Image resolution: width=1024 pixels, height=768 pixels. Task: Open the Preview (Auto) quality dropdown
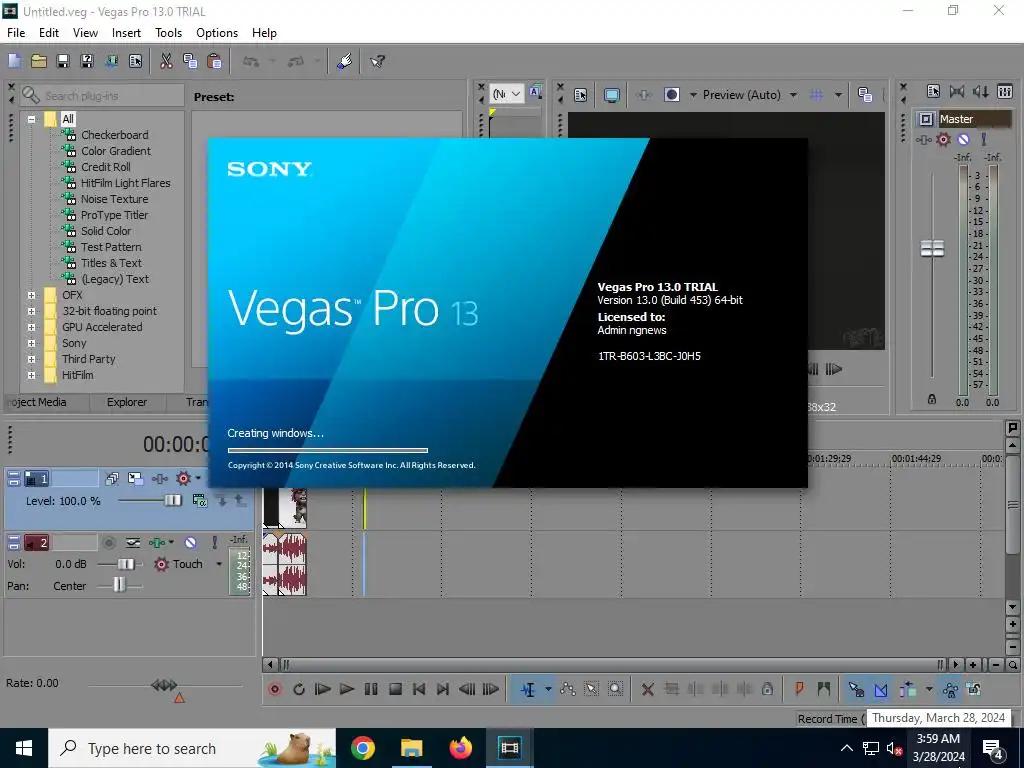point(793,95)
